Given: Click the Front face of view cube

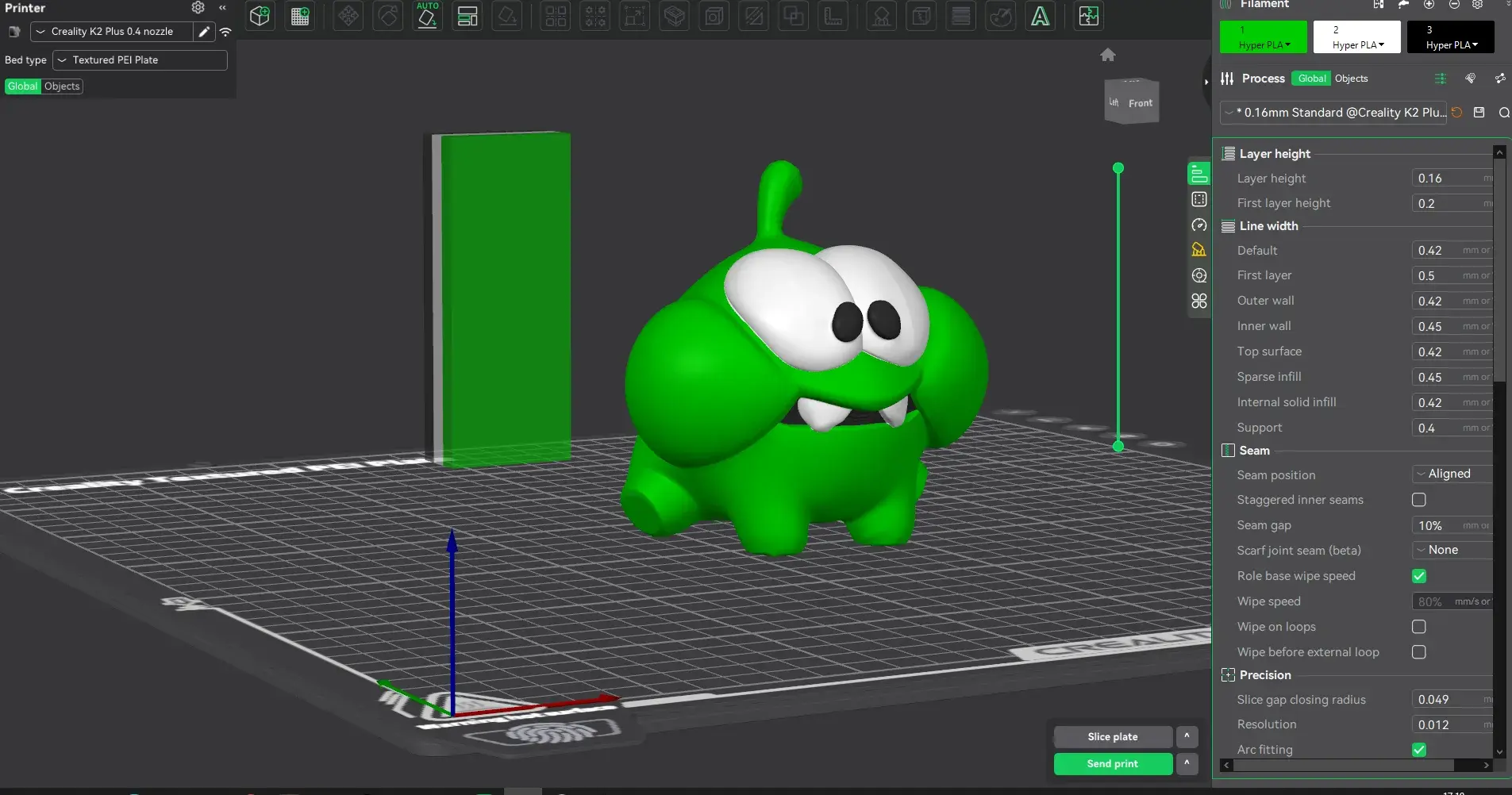Looking at the screenshot, I should [1140, 103].
